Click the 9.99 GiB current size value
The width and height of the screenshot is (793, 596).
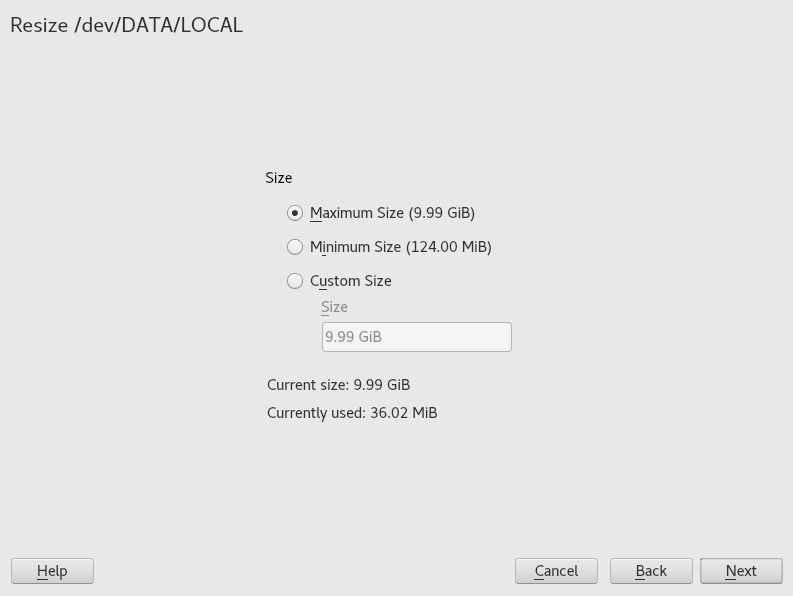coord(382,385)
